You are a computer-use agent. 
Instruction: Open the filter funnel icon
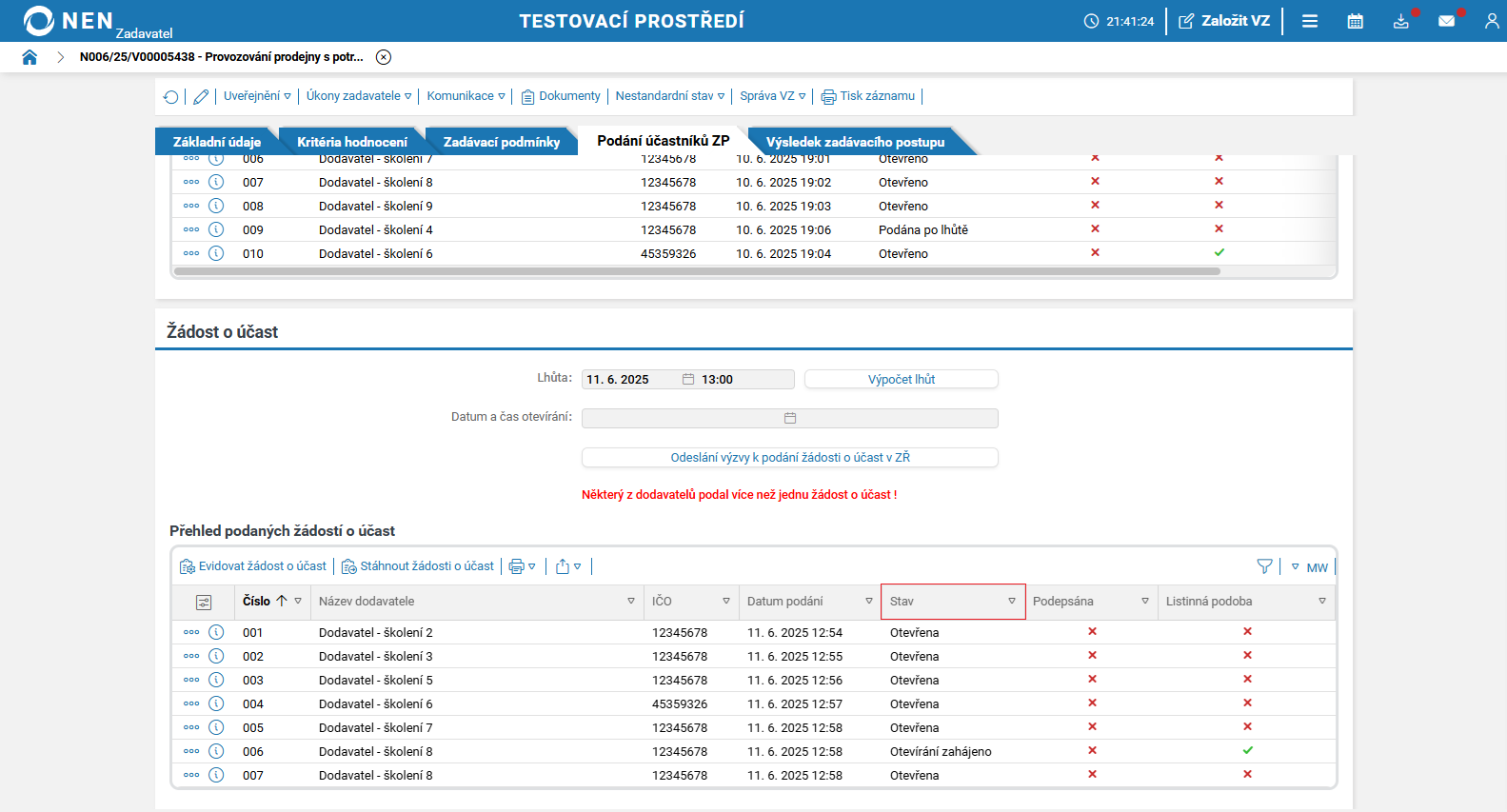(1264, 566)
